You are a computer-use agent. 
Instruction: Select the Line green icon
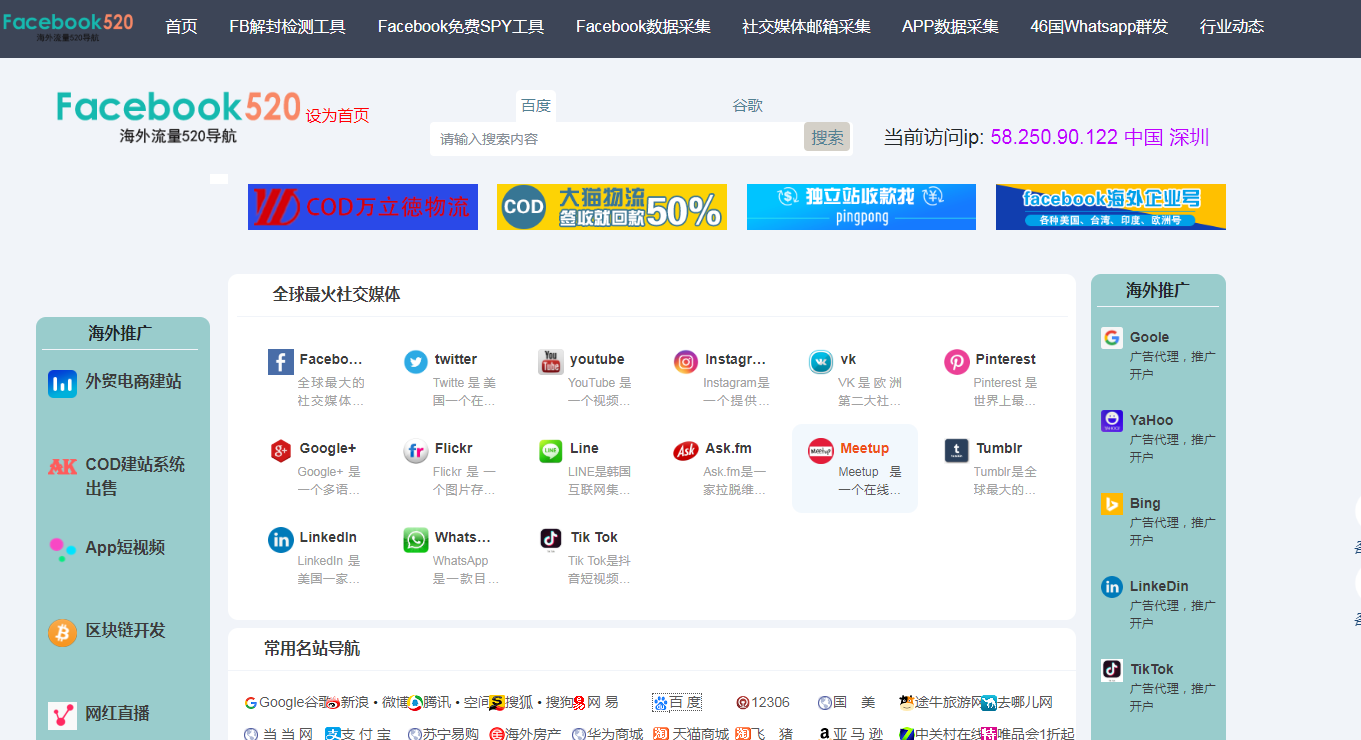click(551, 451)
